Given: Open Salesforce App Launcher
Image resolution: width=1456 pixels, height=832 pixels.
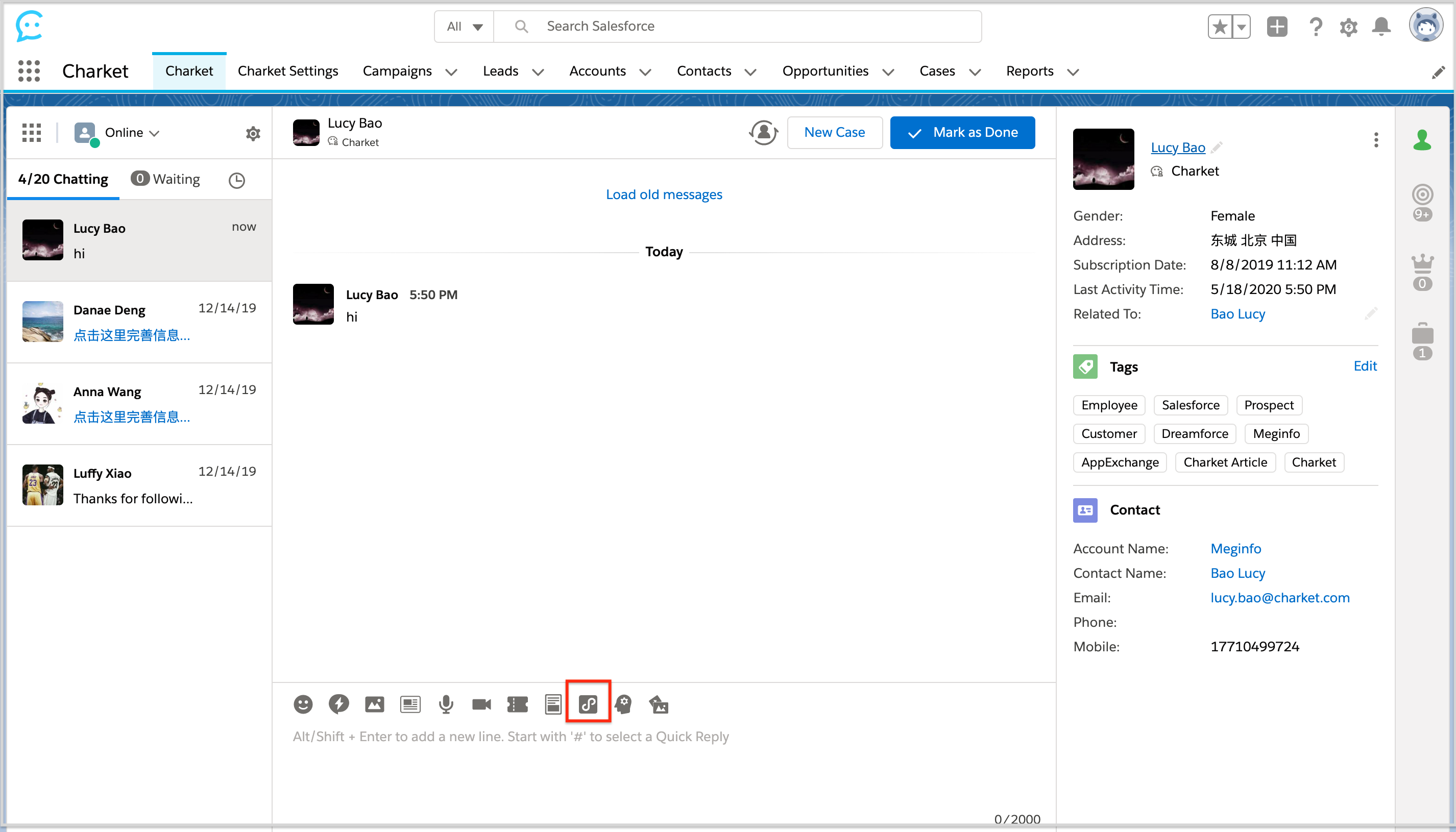Looking at the screenshot, I should [29, 71].
